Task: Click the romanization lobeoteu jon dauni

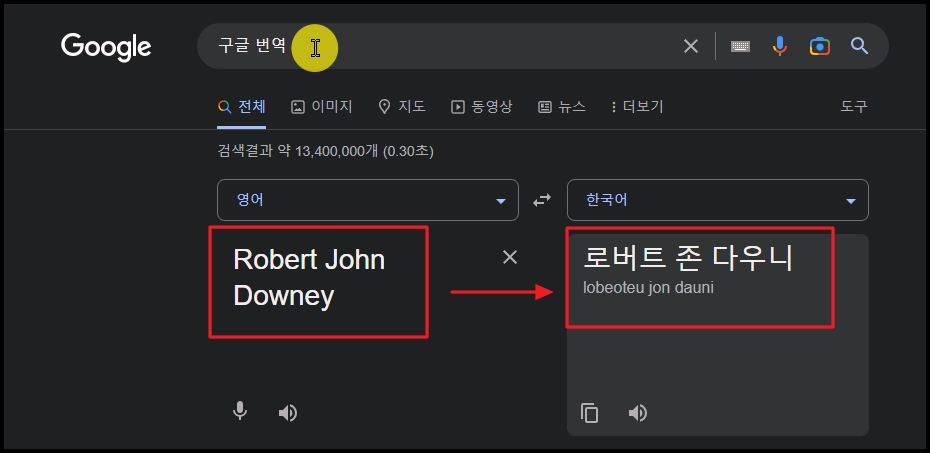Action: 648,288
